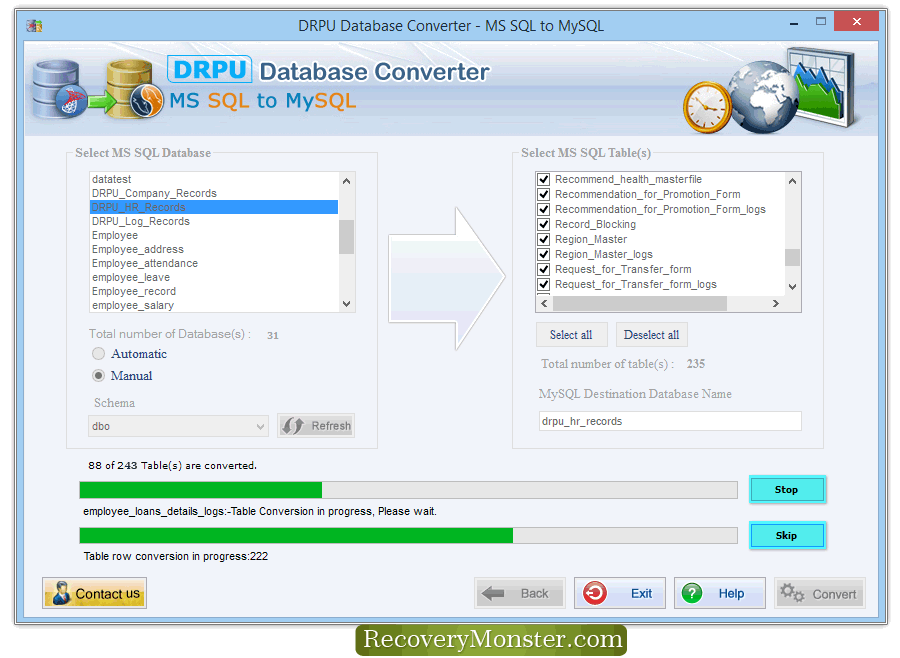Click the green Help question mark icon
The width and height of the screenshot is (900, 658).
point(692,593)
